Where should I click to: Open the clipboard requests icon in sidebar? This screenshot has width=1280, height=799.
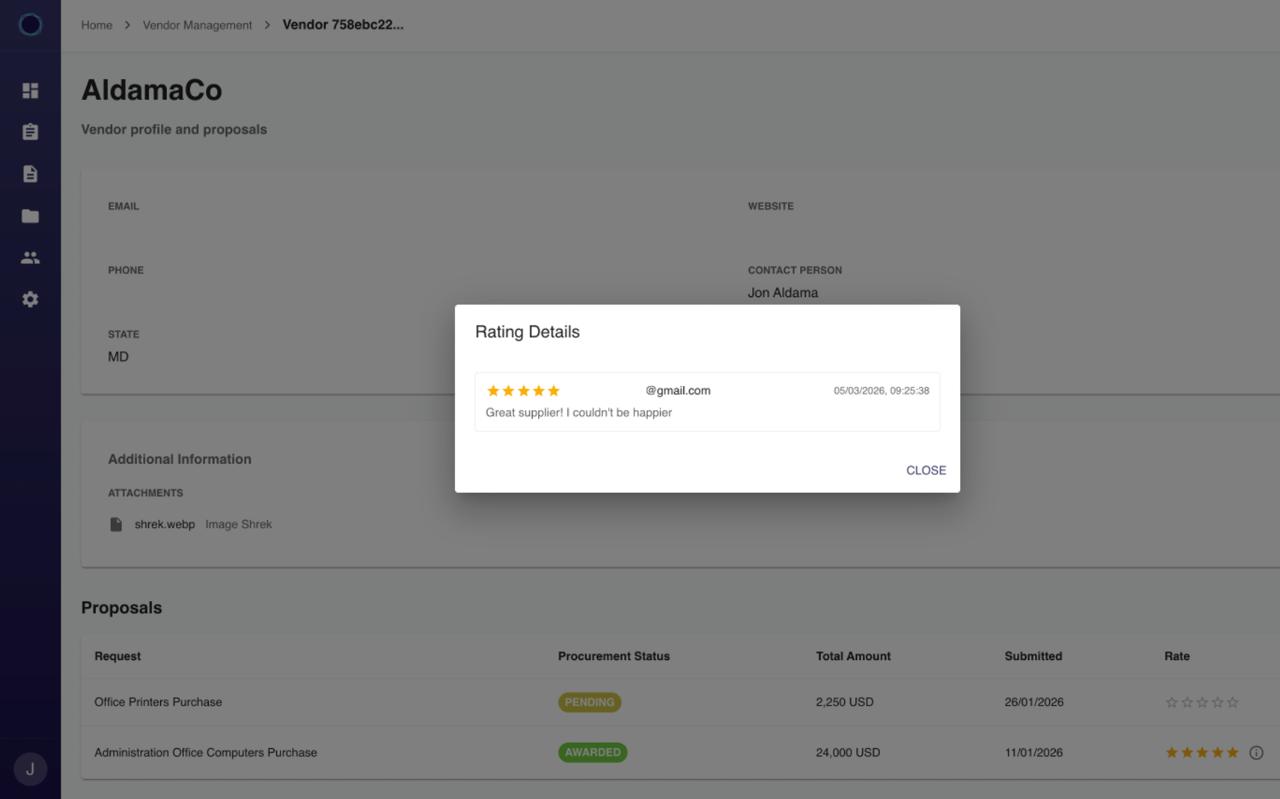click(x=30, y=132)
